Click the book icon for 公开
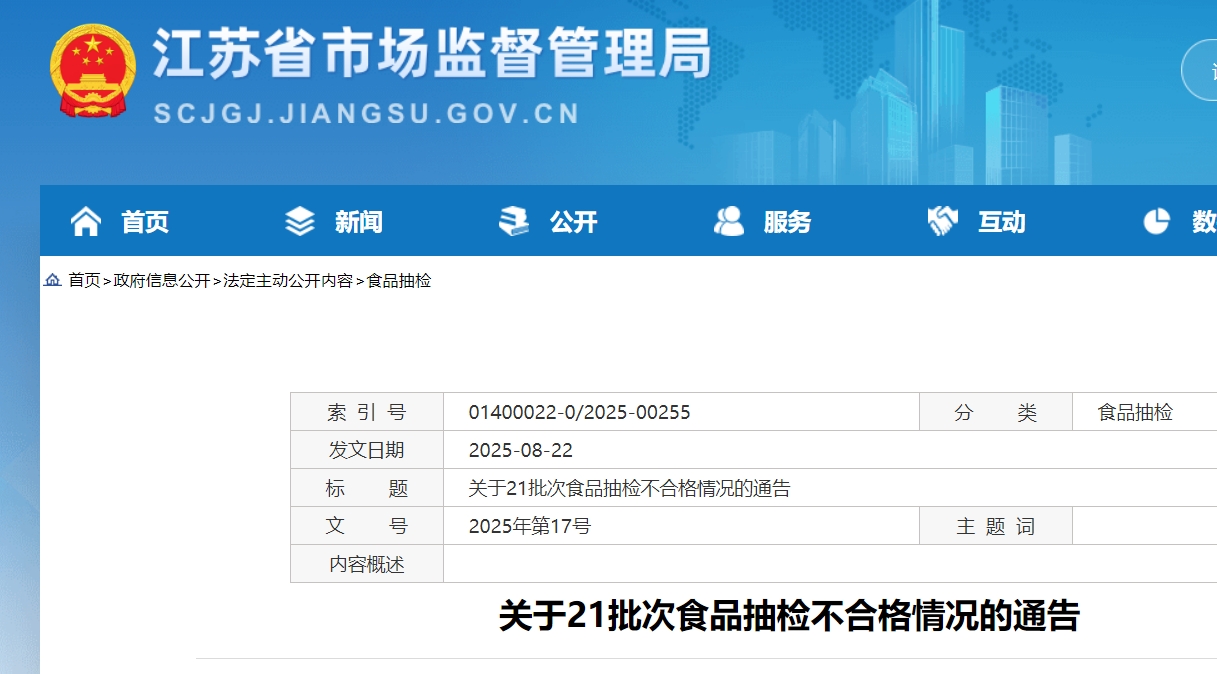1217x674 pixels. tap(514, 221)
